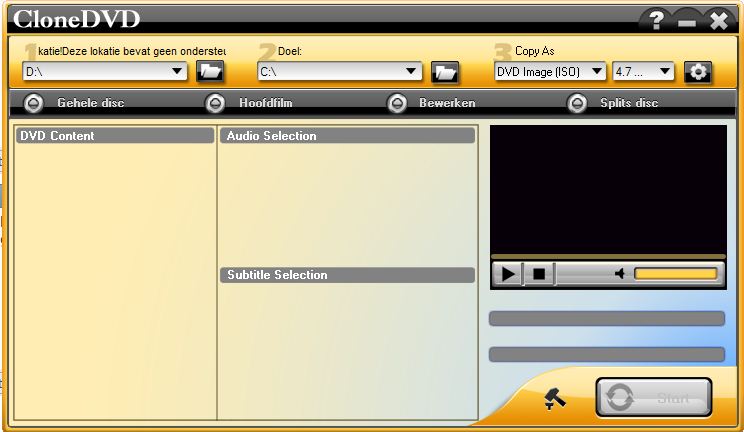Choose the Bewerken mode

click(x=397, y=102)
